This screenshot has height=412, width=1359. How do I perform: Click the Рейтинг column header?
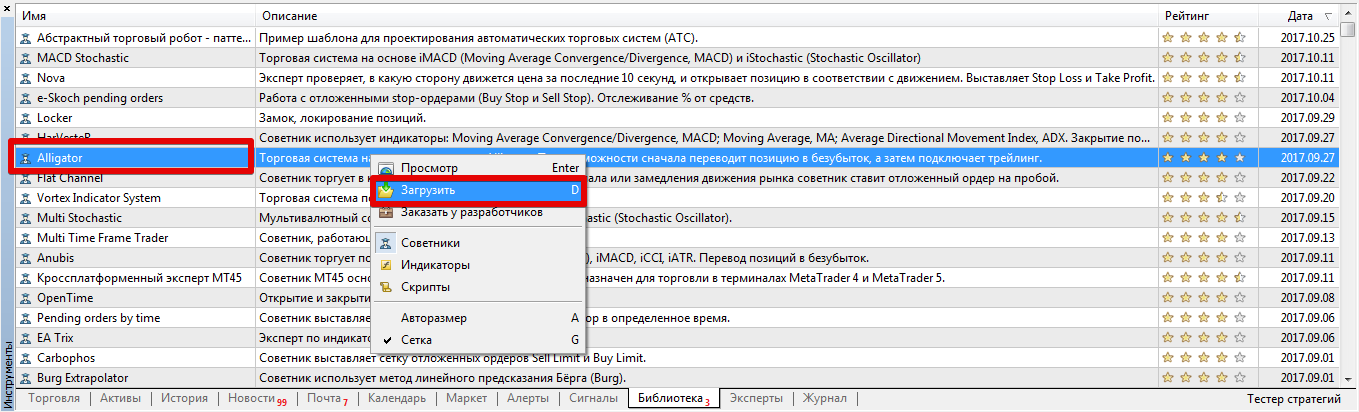[1186, 17]
